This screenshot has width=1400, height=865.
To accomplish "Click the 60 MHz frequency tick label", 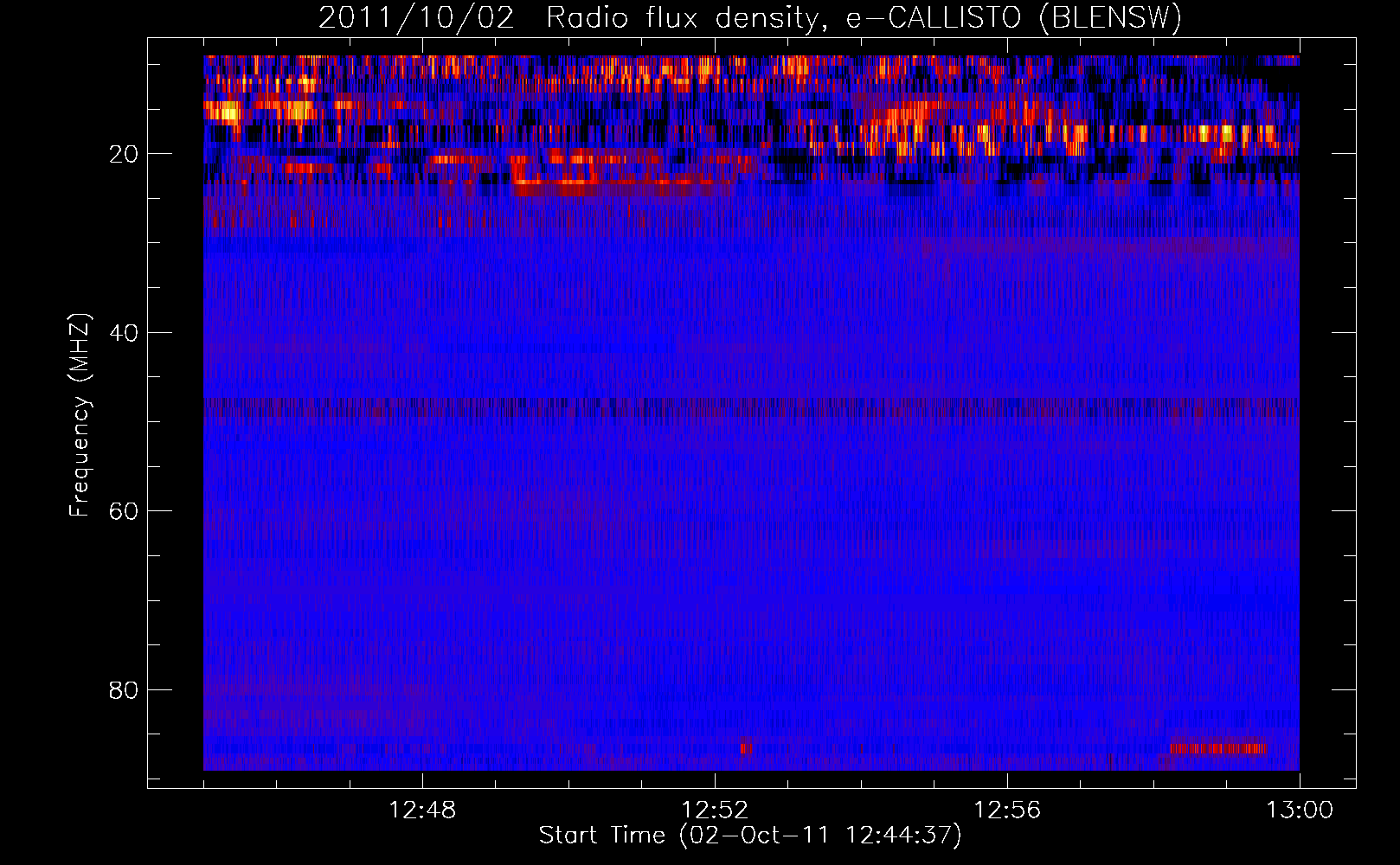I will tap(124, 511).
